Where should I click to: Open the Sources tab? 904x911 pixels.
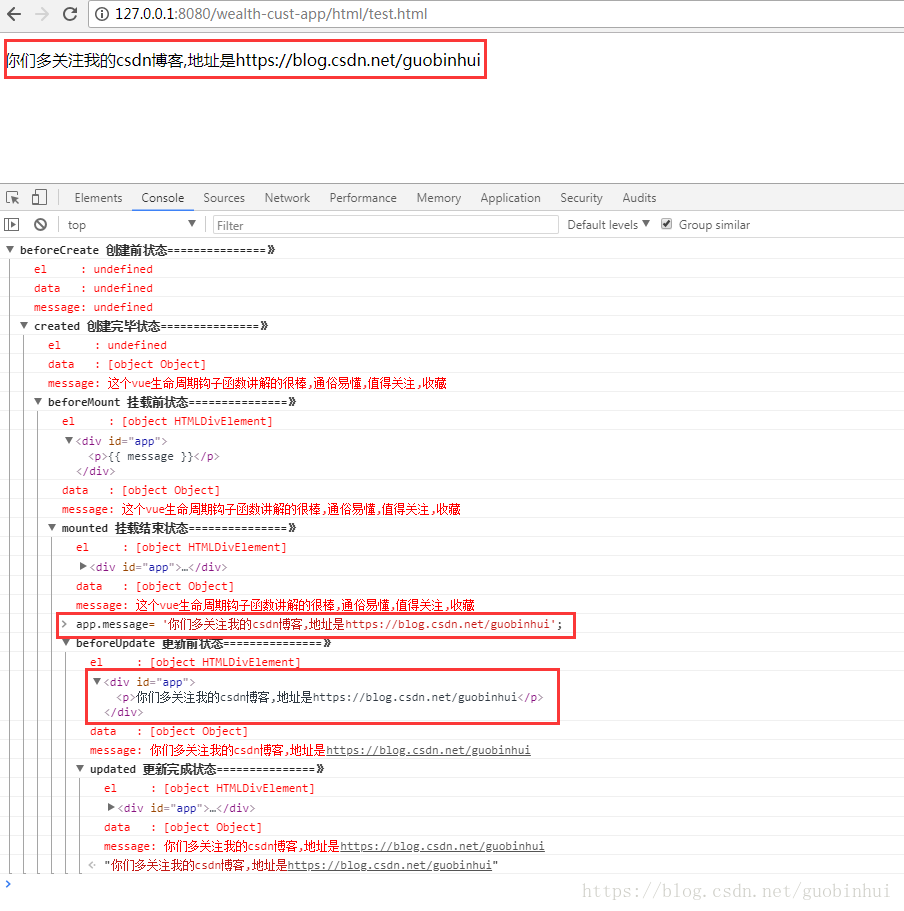click(x=224, y=198)
